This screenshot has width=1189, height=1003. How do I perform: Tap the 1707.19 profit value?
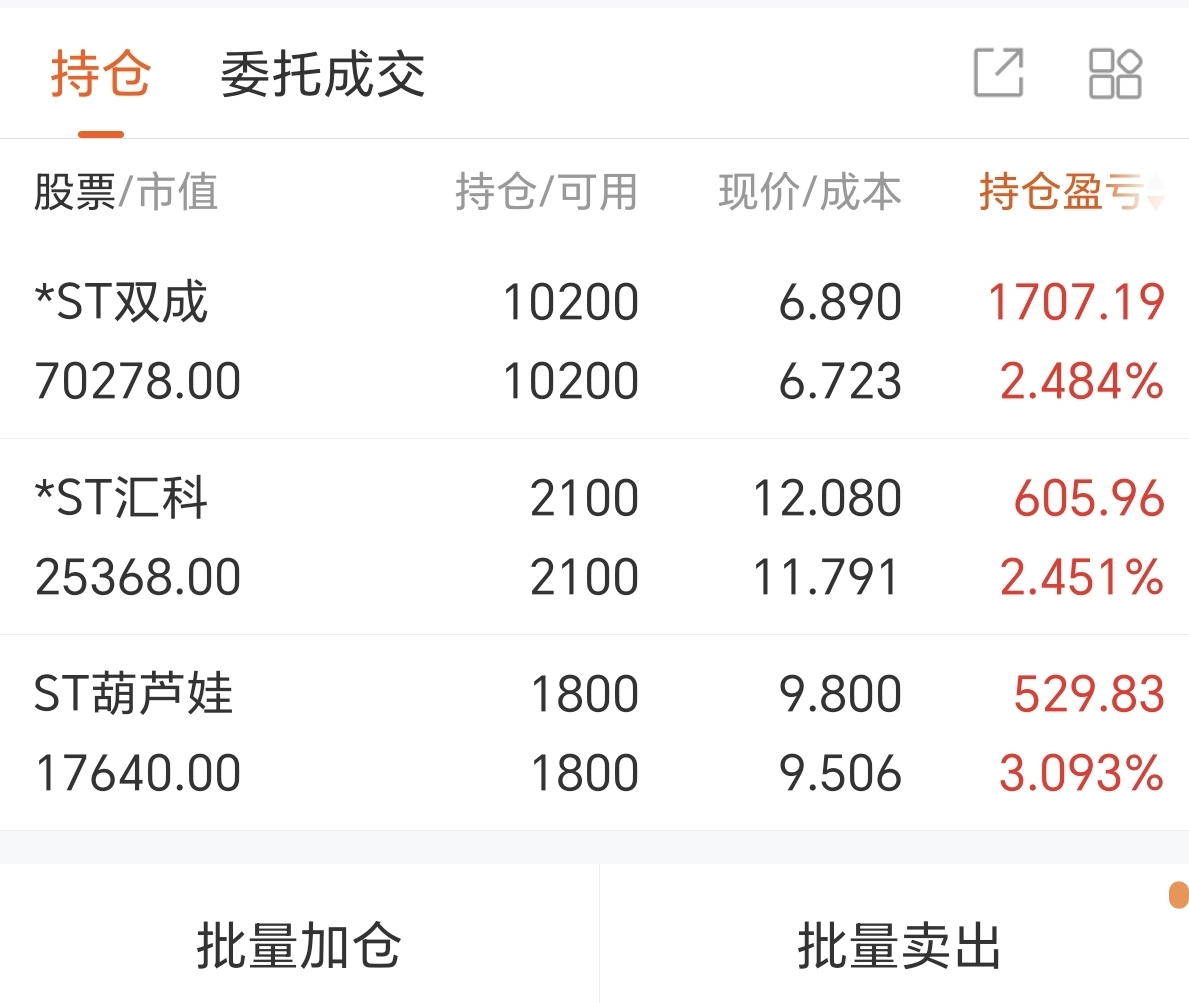pos(1076,302)
